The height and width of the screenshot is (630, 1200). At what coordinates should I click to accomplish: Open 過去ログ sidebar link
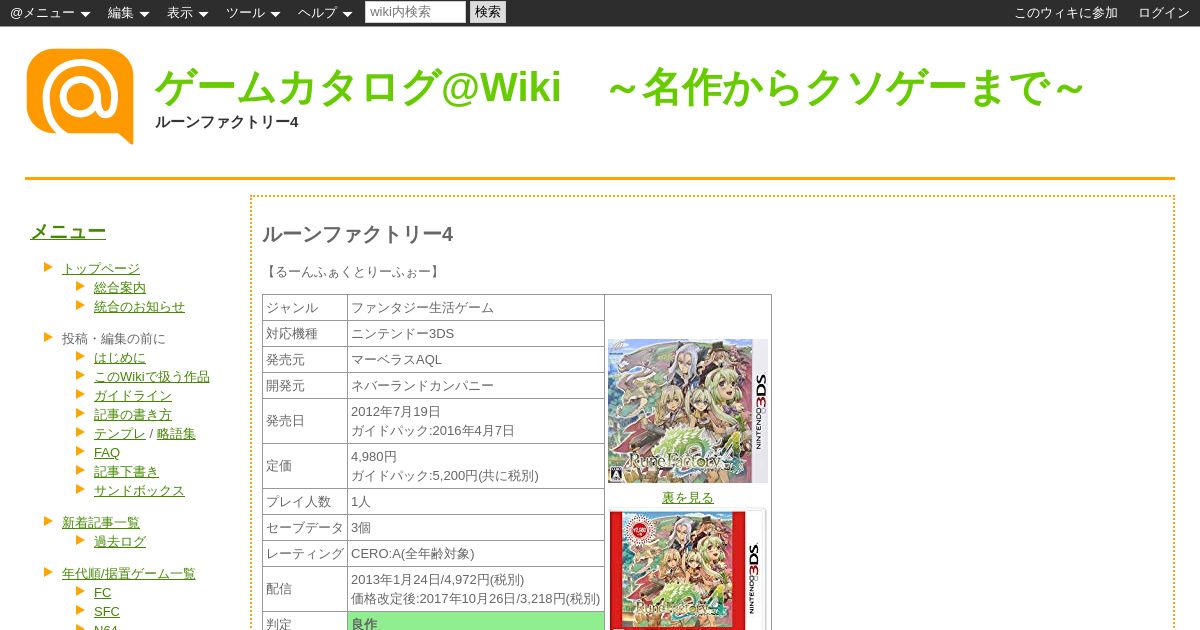(x=120, y=541)
